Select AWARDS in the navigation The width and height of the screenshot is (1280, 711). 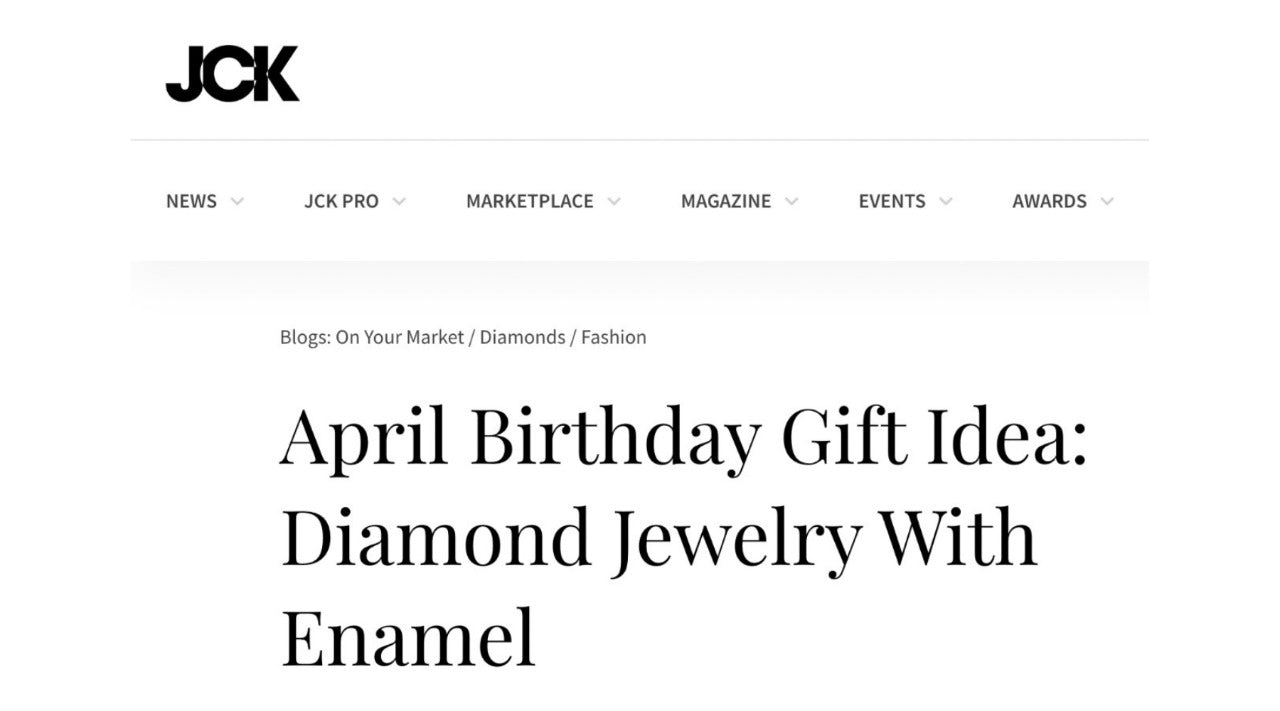pos(1049,201)
